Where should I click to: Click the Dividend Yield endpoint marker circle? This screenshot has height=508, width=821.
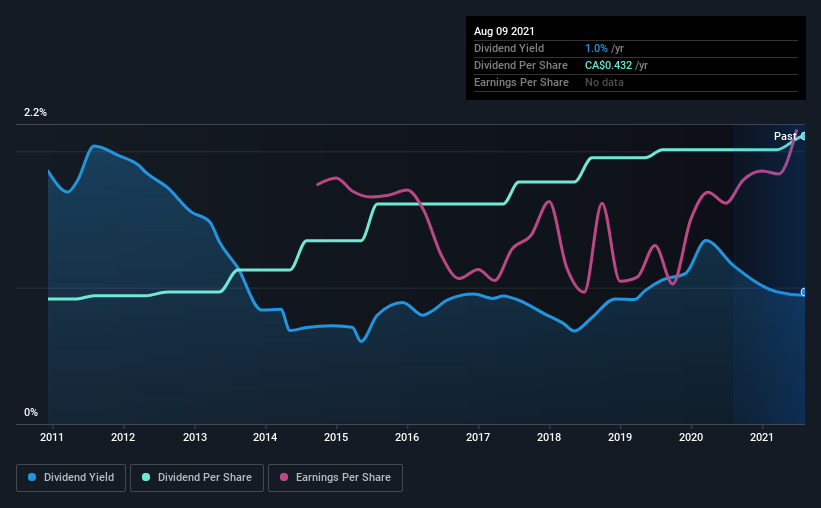click(x=803, y=292)
